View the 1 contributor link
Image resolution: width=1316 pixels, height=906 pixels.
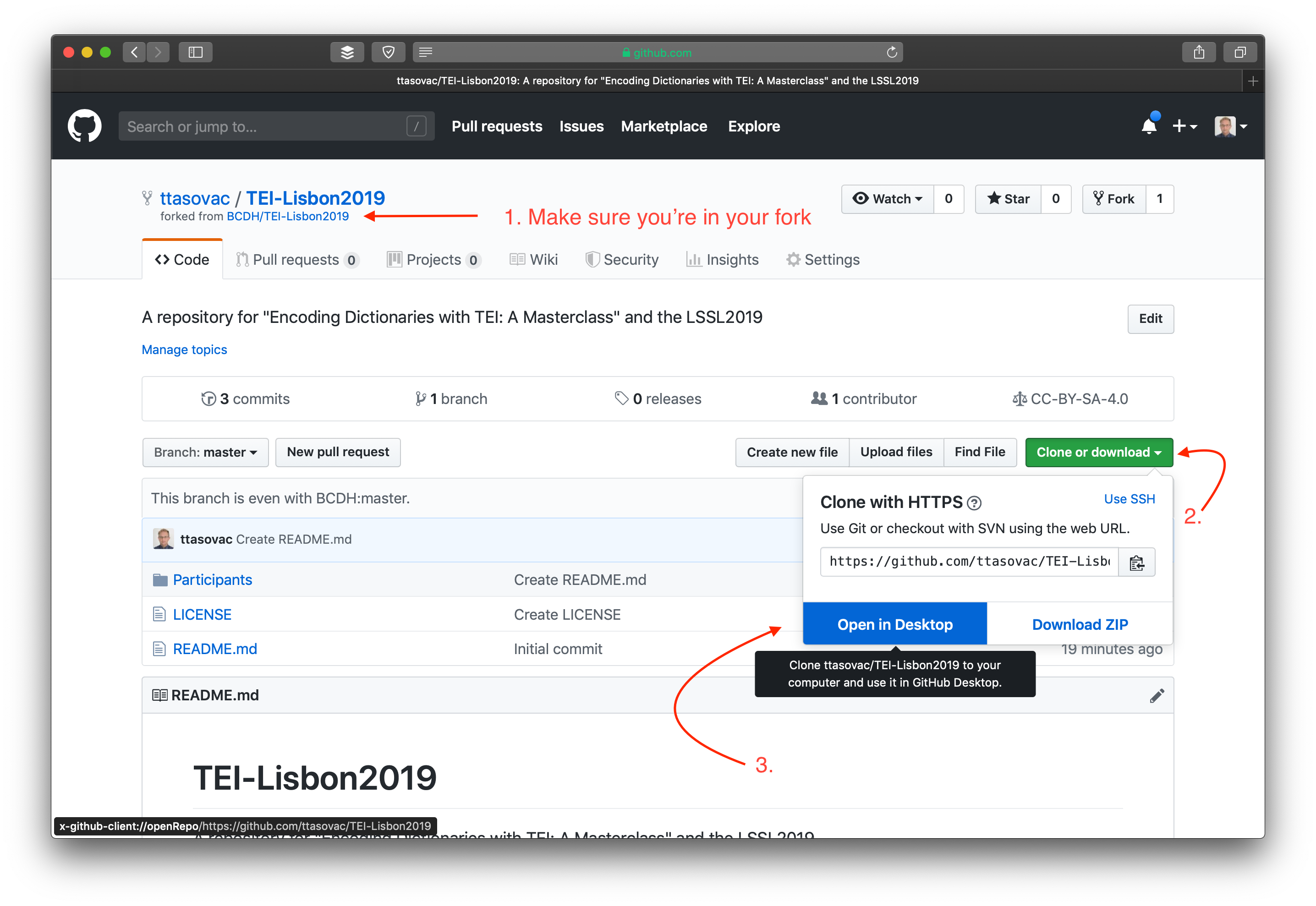coord(864,400)
